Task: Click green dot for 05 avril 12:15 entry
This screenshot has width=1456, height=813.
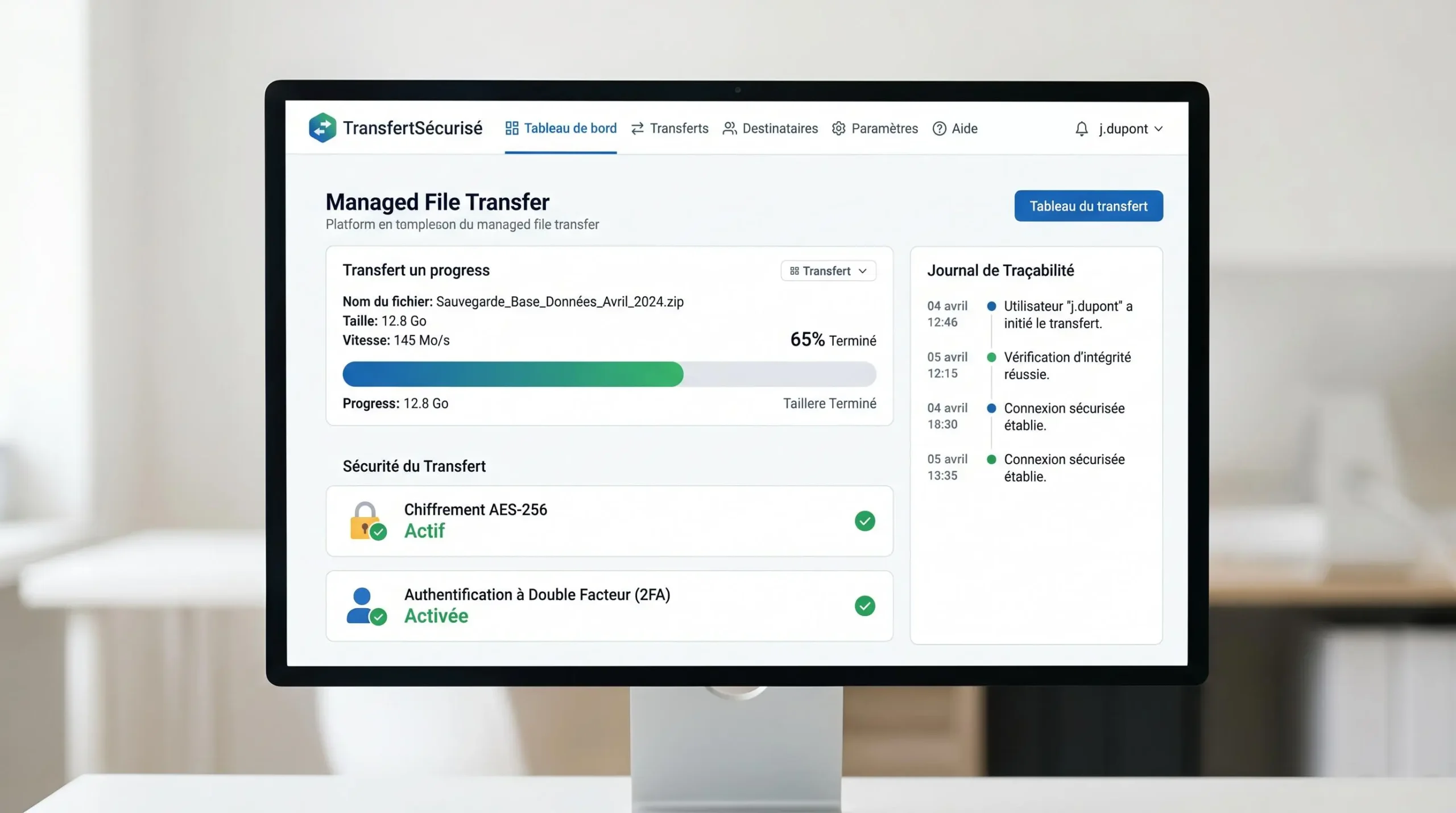Action: point(991,357)
